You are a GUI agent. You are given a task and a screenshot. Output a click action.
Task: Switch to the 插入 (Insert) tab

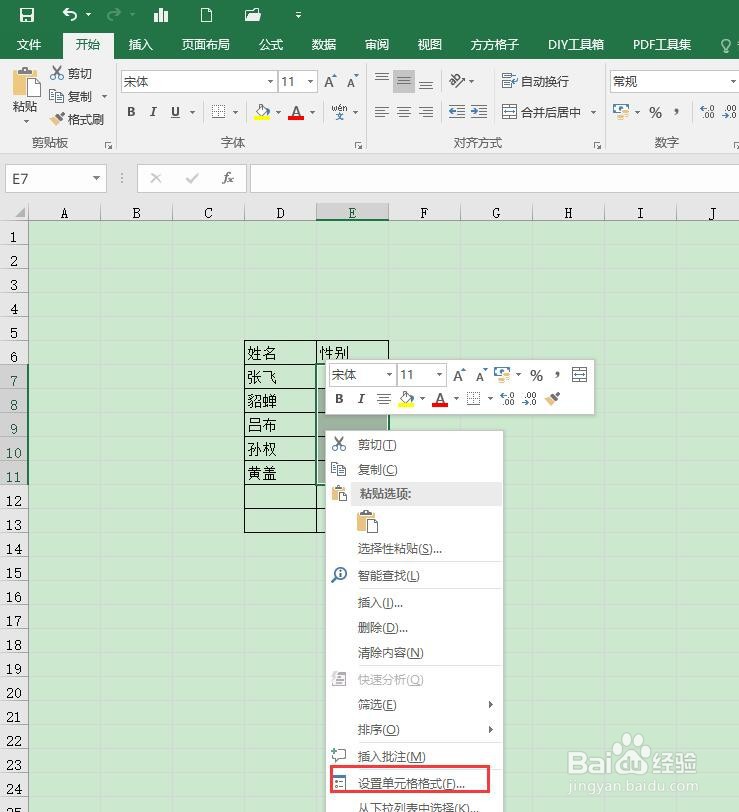coord(141,45)
